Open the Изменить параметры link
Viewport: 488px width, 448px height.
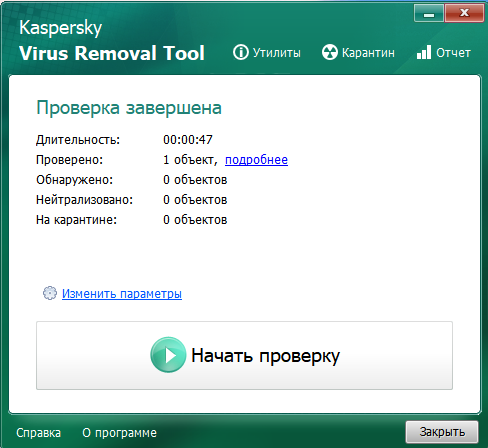click(122, 294)
